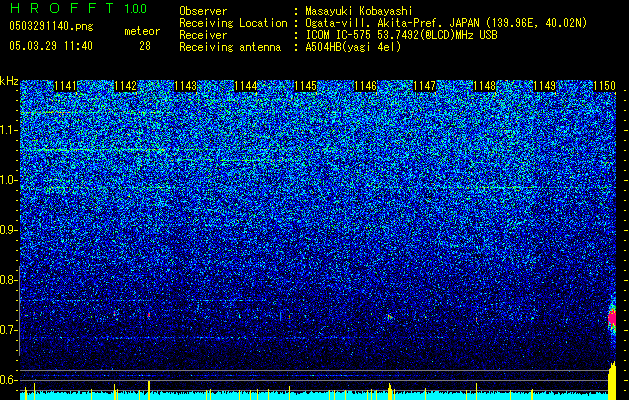Select the 1148 time marker

[x=485, y=86]
